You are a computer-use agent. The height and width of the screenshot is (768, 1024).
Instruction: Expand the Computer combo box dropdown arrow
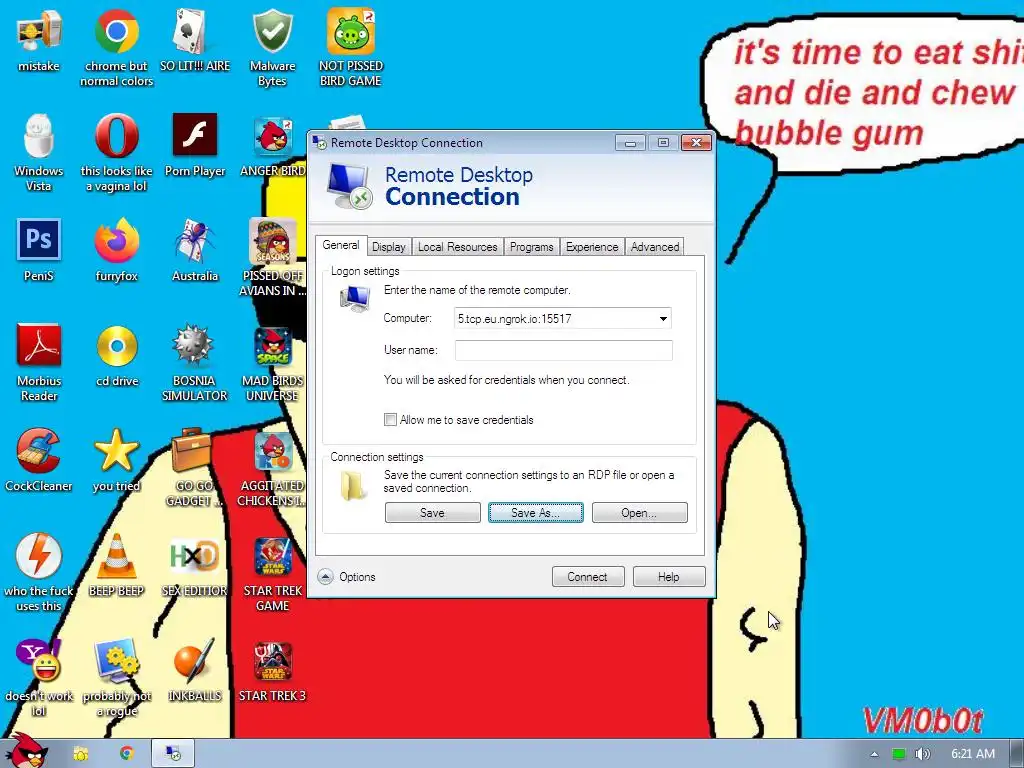click(663, 319)
